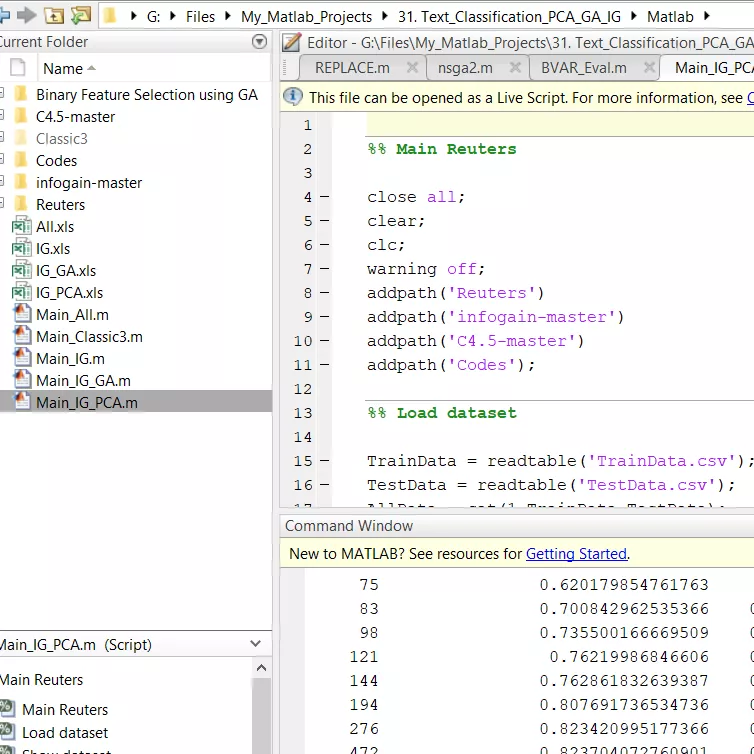Toggle breakpoint dash on line 11
The width and height of the screenshot is (754, 754).
(325, 364)
